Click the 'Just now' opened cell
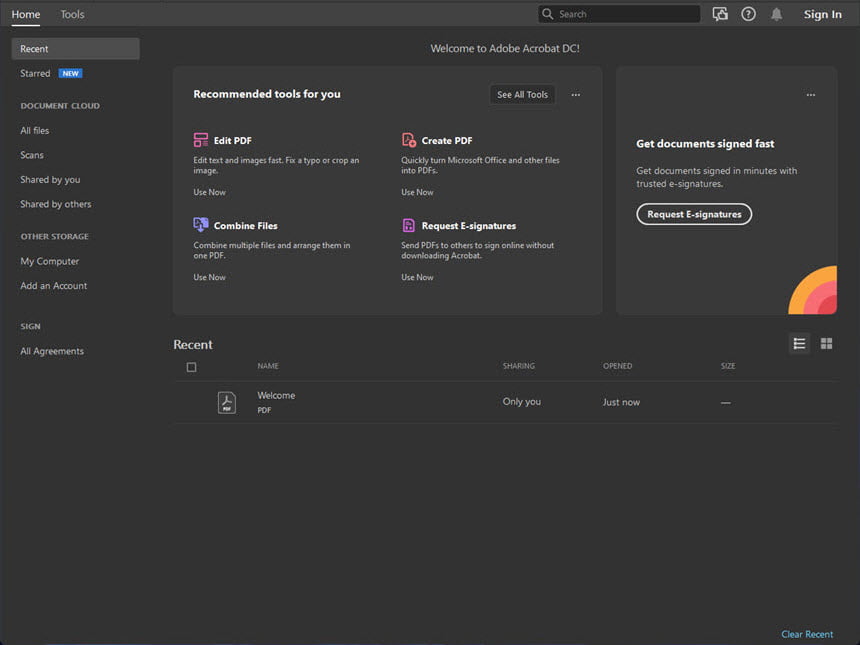The width and height of the screenshot is (860, 645). [621, 402]
